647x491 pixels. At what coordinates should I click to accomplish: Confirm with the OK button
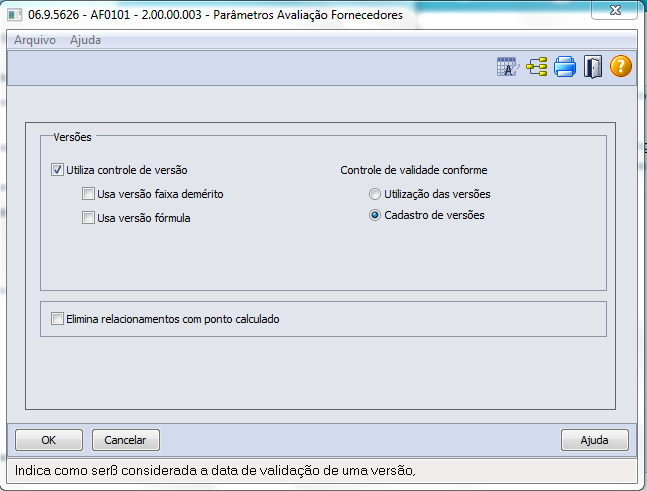pos(49,440)
